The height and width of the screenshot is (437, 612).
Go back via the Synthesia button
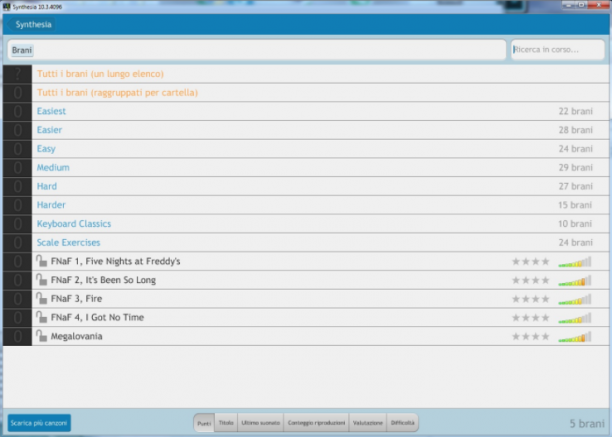coord(31,25)
